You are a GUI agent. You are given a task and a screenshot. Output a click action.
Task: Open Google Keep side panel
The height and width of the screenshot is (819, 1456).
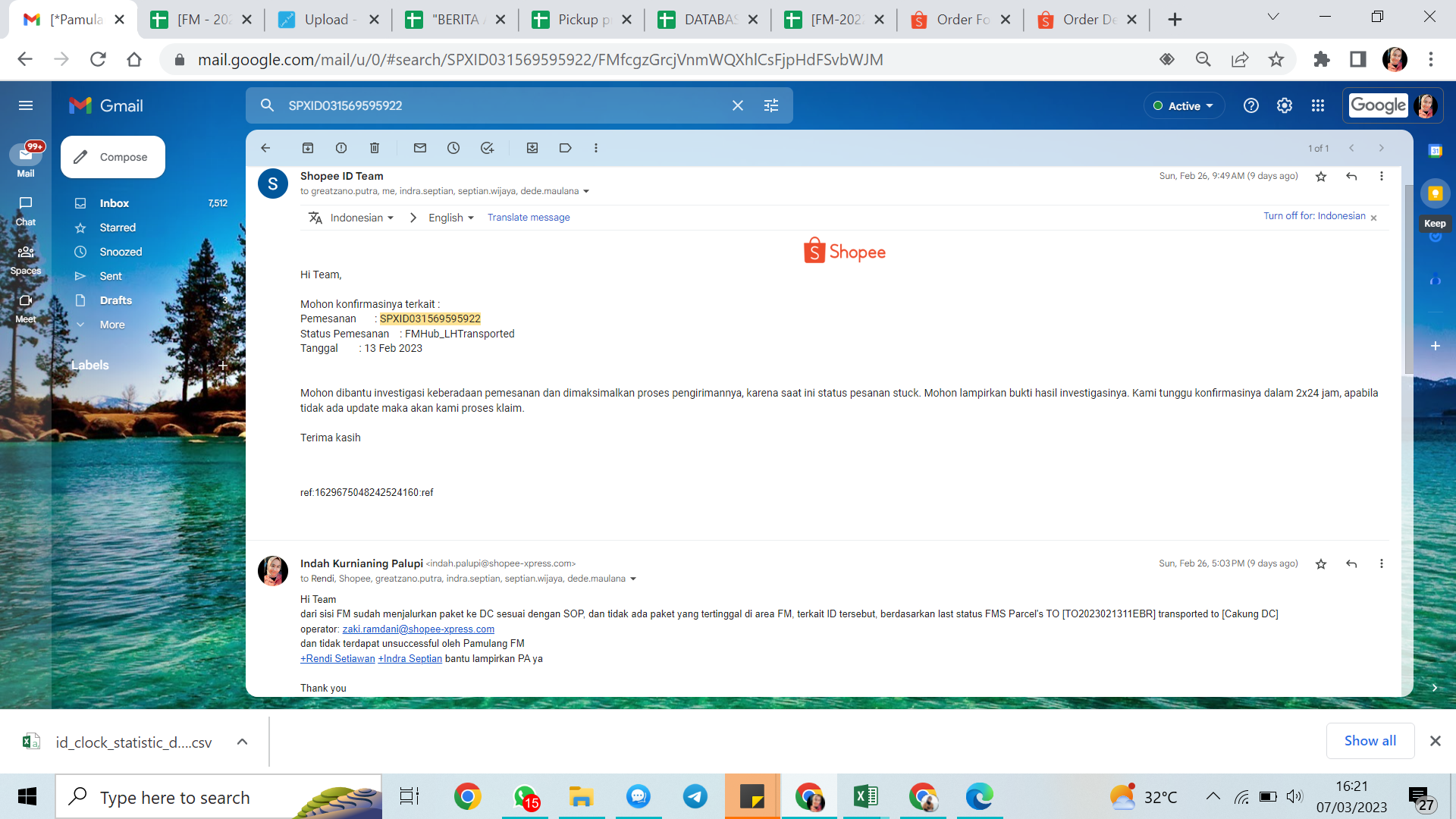pyautogui.click(x=1435, y=193)
